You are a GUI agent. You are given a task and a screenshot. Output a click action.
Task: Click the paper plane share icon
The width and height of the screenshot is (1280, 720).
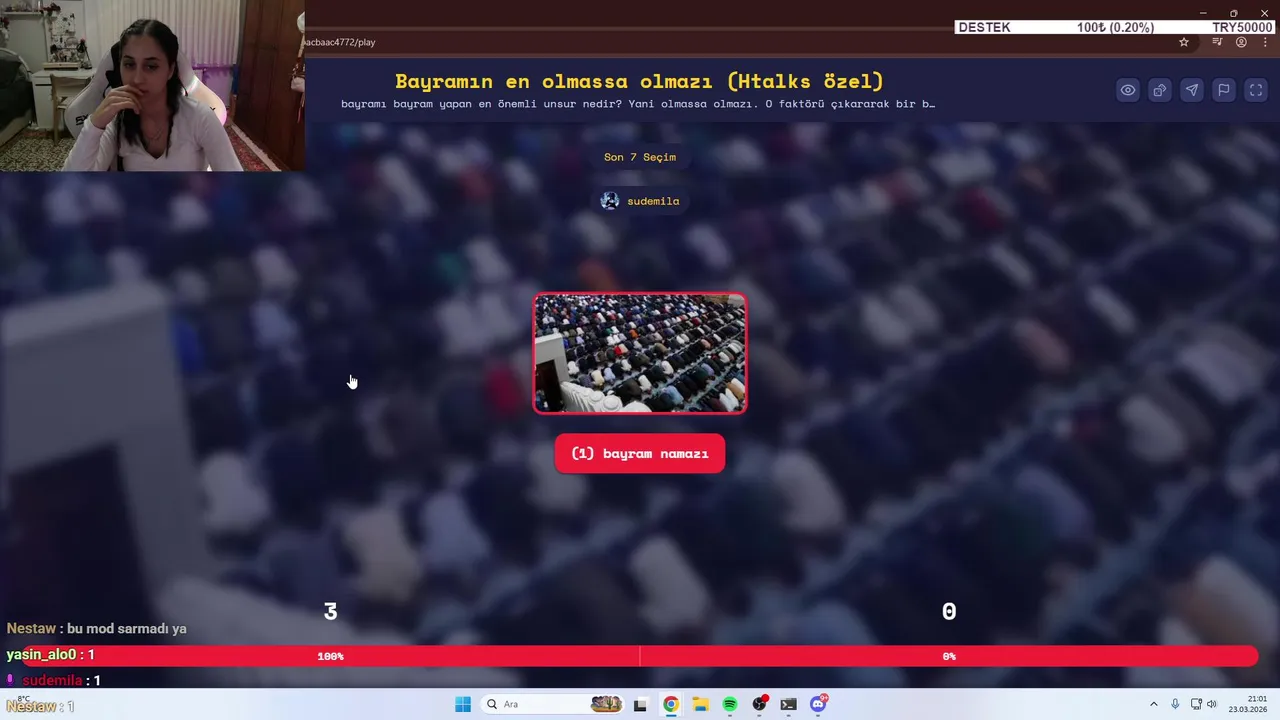[1191, 90]
